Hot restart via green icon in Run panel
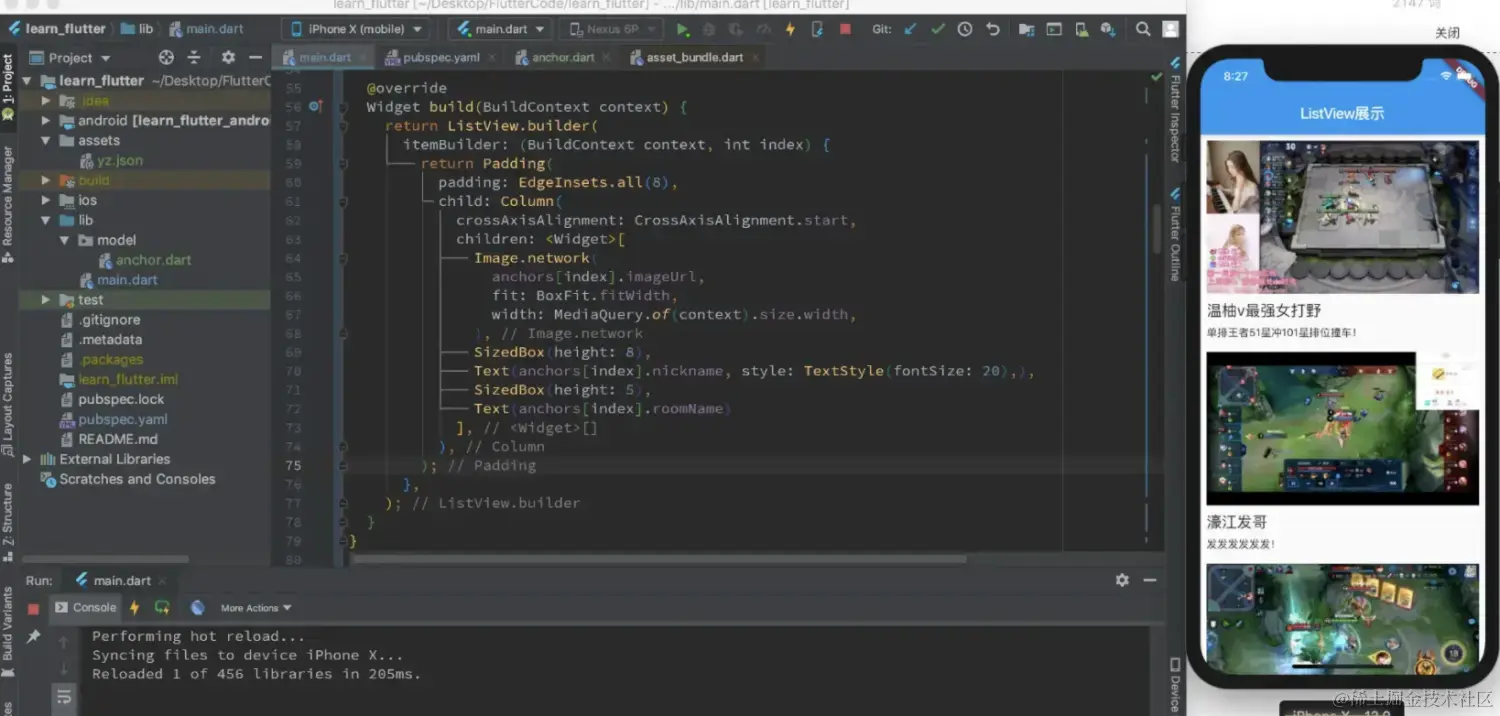1500x716 pixels. pyautogui.click(x=162, y=608)
